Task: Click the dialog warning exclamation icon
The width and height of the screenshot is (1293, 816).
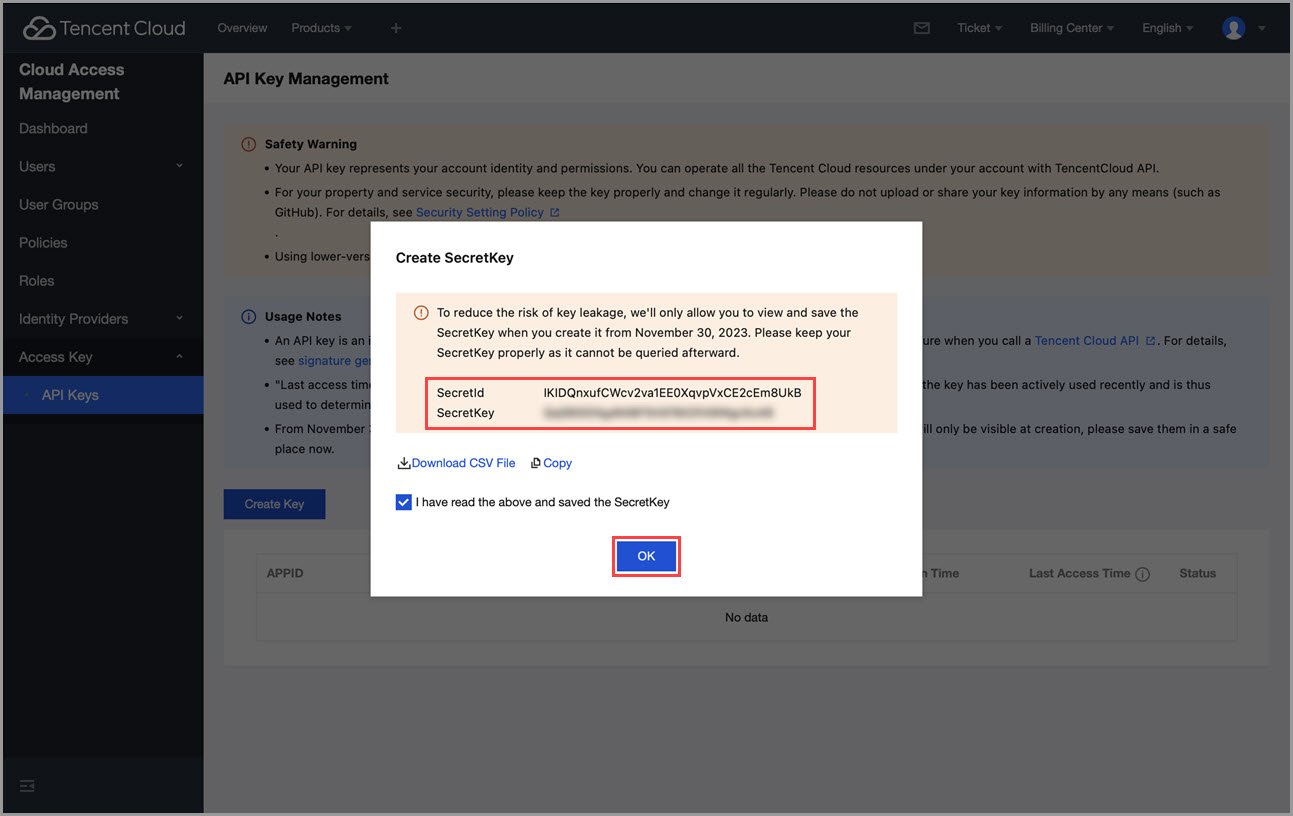Action: [421, 312]
